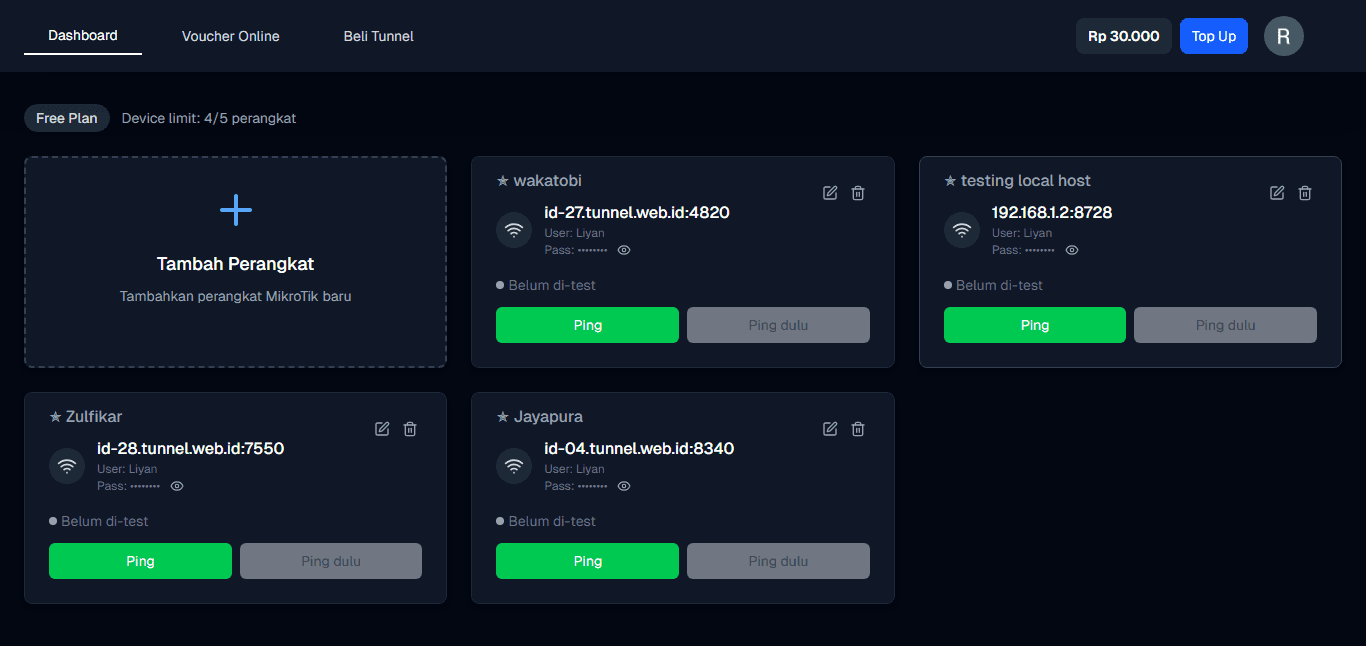Image resolution: width=1366 pixels, height=646 pixels.
Task: Show password for wakatobi device
Action: (x=624, y=250)
